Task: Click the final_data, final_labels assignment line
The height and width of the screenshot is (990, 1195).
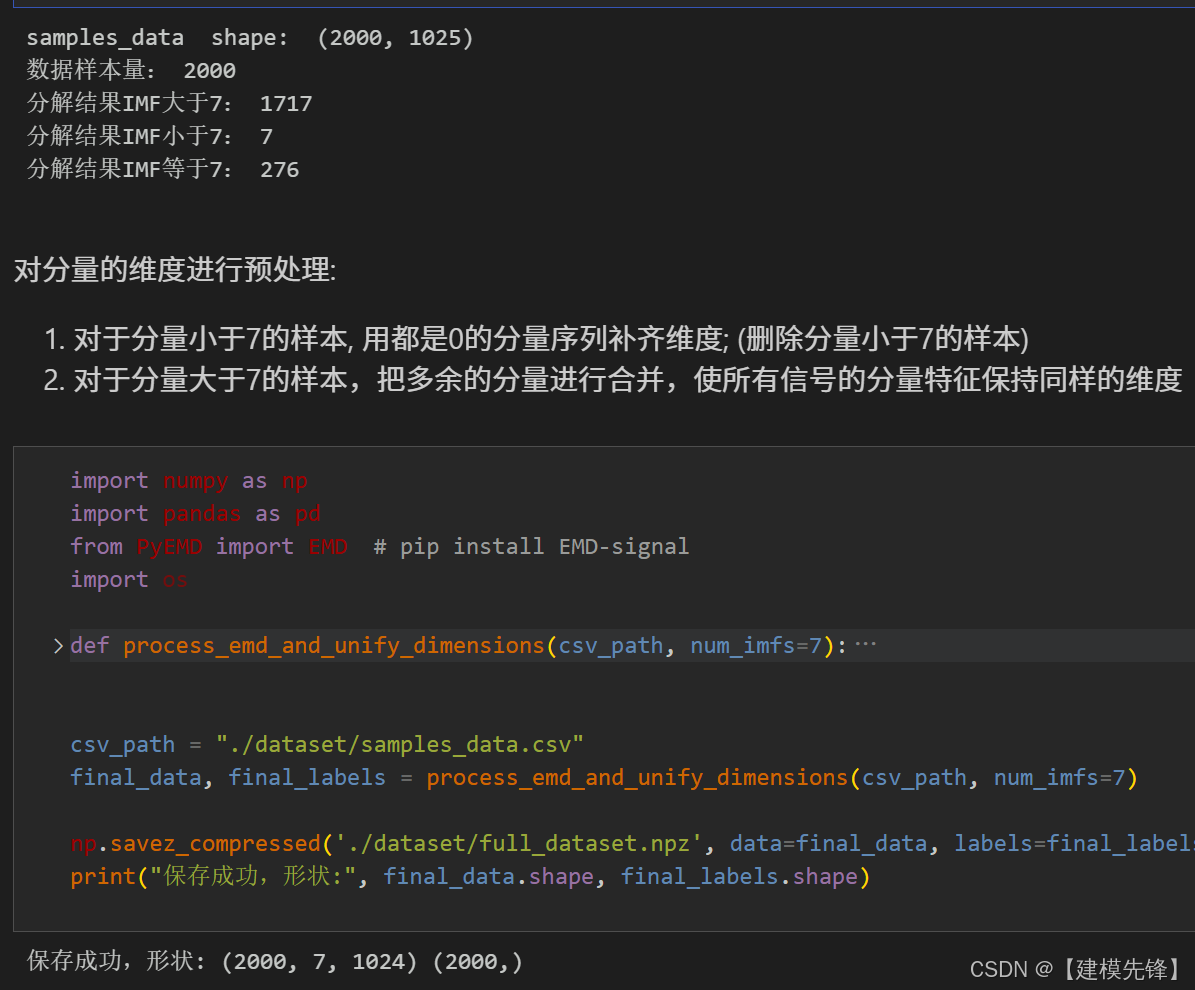Action: pyautogui.click(x=604, y=777)
